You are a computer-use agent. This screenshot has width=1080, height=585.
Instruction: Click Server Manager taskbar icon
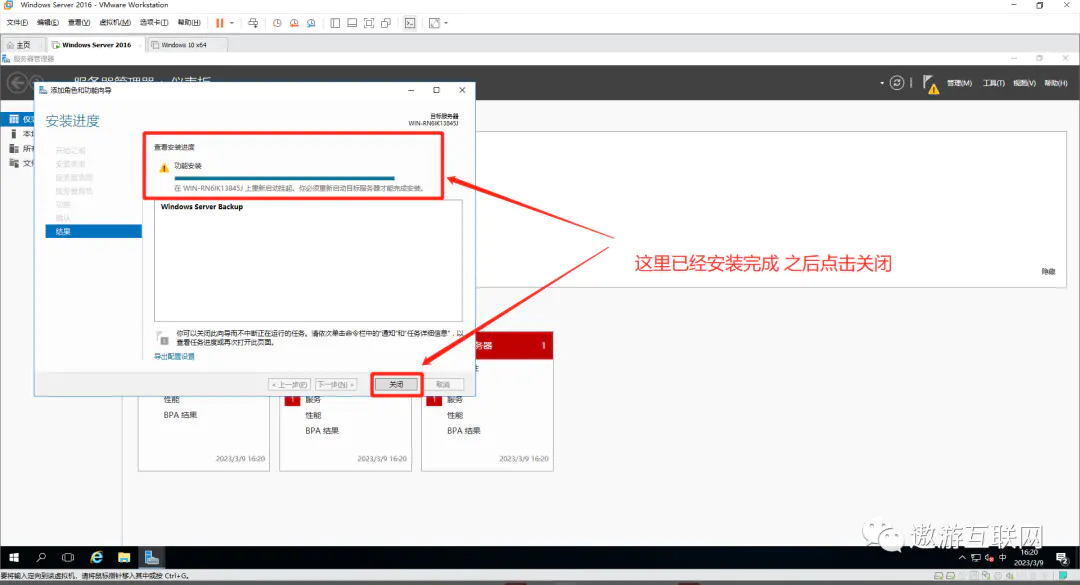(x=152, y=557)
